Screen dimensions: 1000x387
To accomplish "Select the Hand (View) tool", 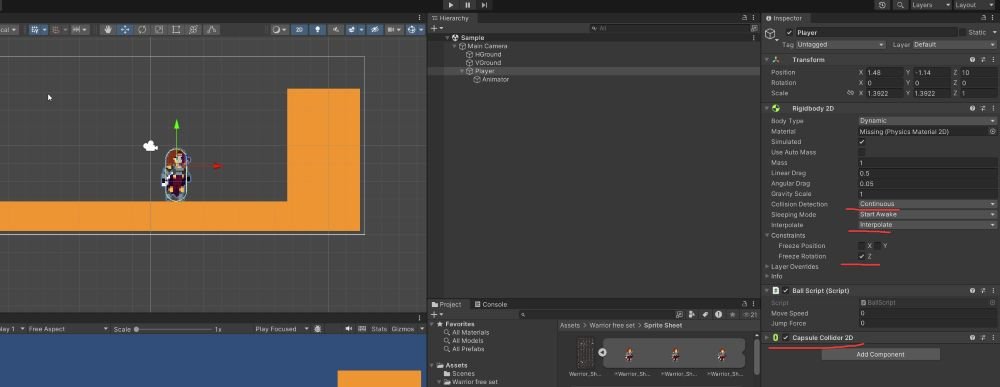I will point(108,29).
